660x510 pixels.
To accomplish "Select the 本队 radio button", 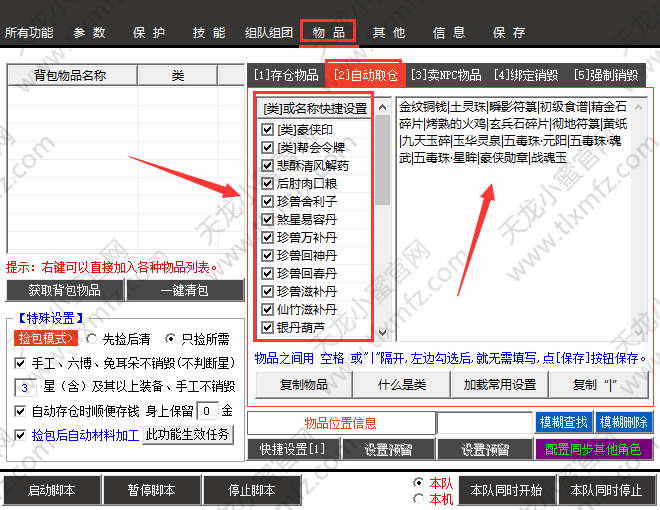I will (418, 482).
